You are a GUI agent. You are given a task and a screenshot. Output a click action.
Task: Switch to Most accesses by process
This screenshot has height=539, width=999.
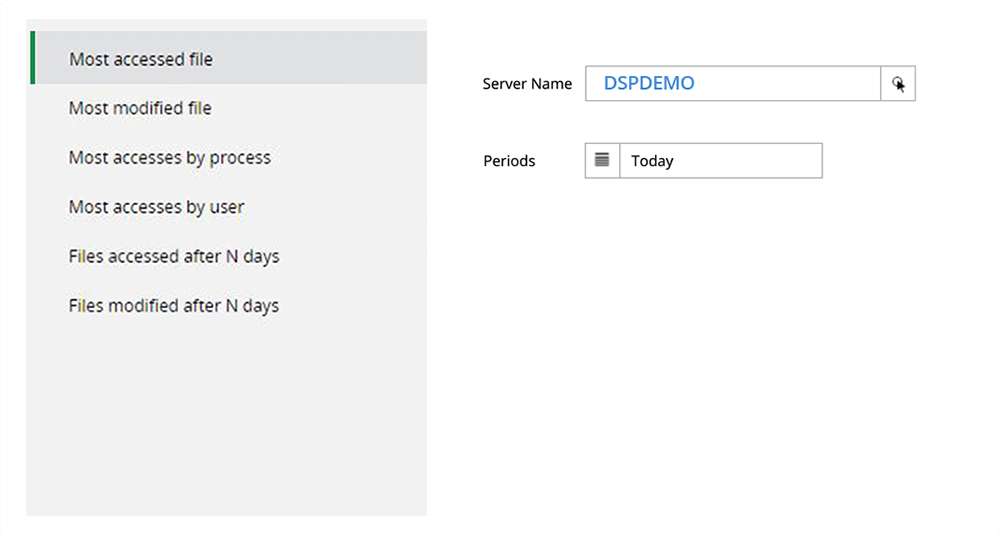click(x=170, y=158)
